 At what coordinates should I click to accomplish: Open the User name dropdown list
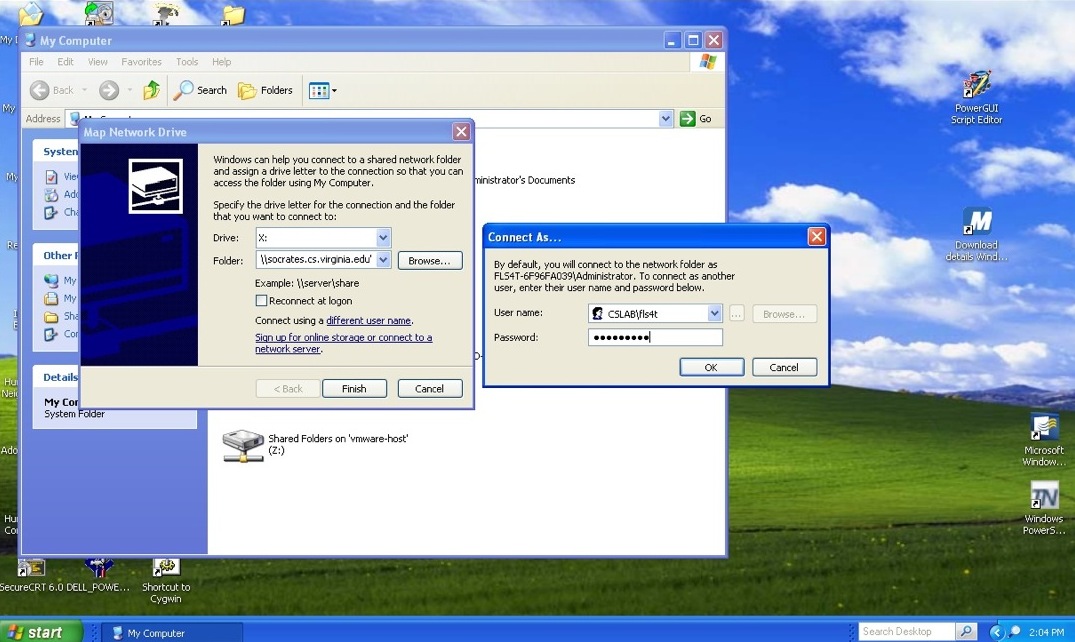[714, 314]
